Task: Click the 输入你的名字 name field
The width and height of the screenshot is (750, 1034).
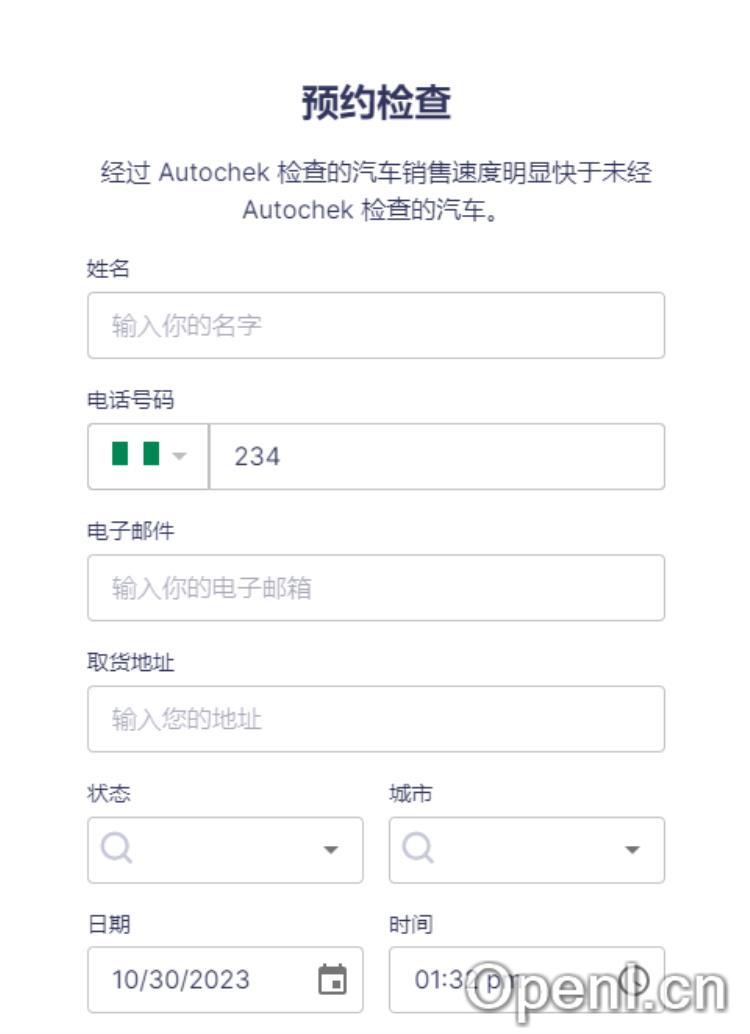Action: point(375,324)
